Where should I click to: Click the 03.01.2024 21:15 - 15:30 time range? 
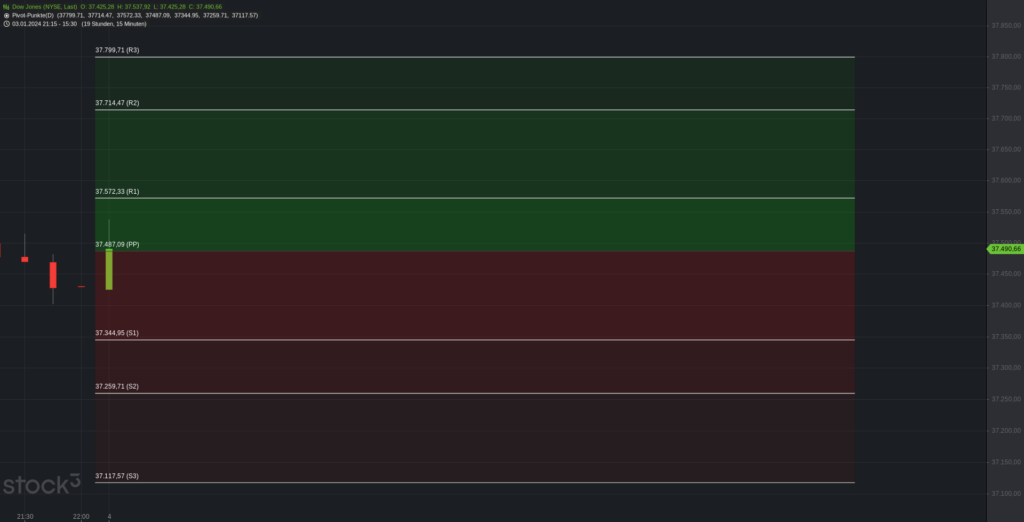tap(45, 23)
